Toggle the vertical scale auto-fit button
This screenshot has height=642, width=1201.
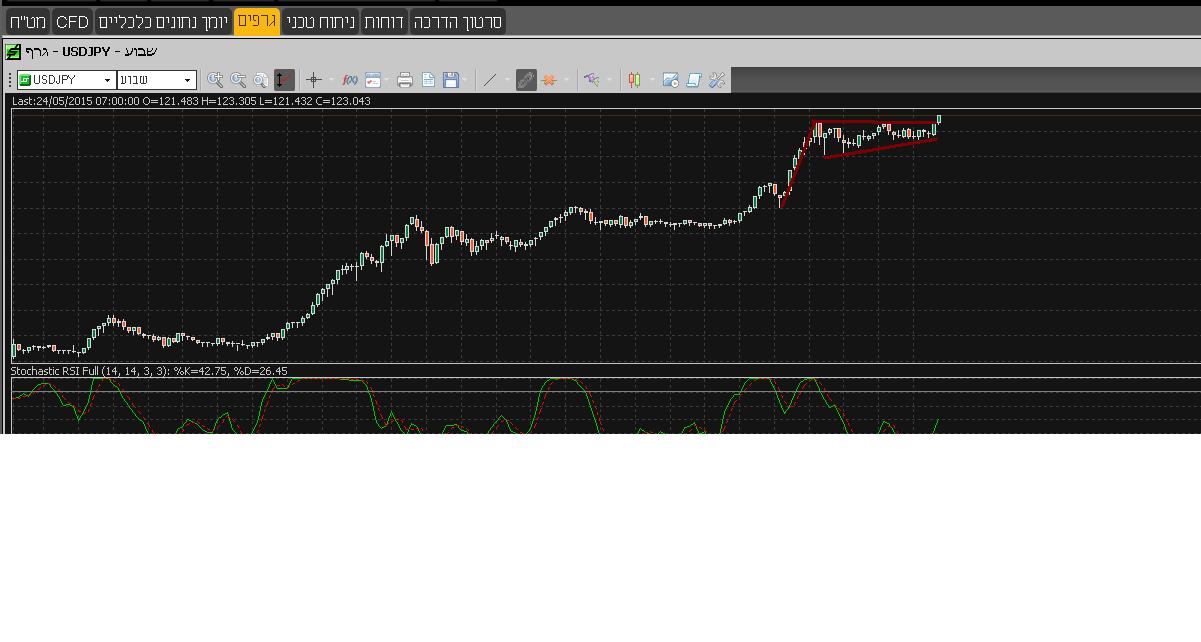point(284,80)
